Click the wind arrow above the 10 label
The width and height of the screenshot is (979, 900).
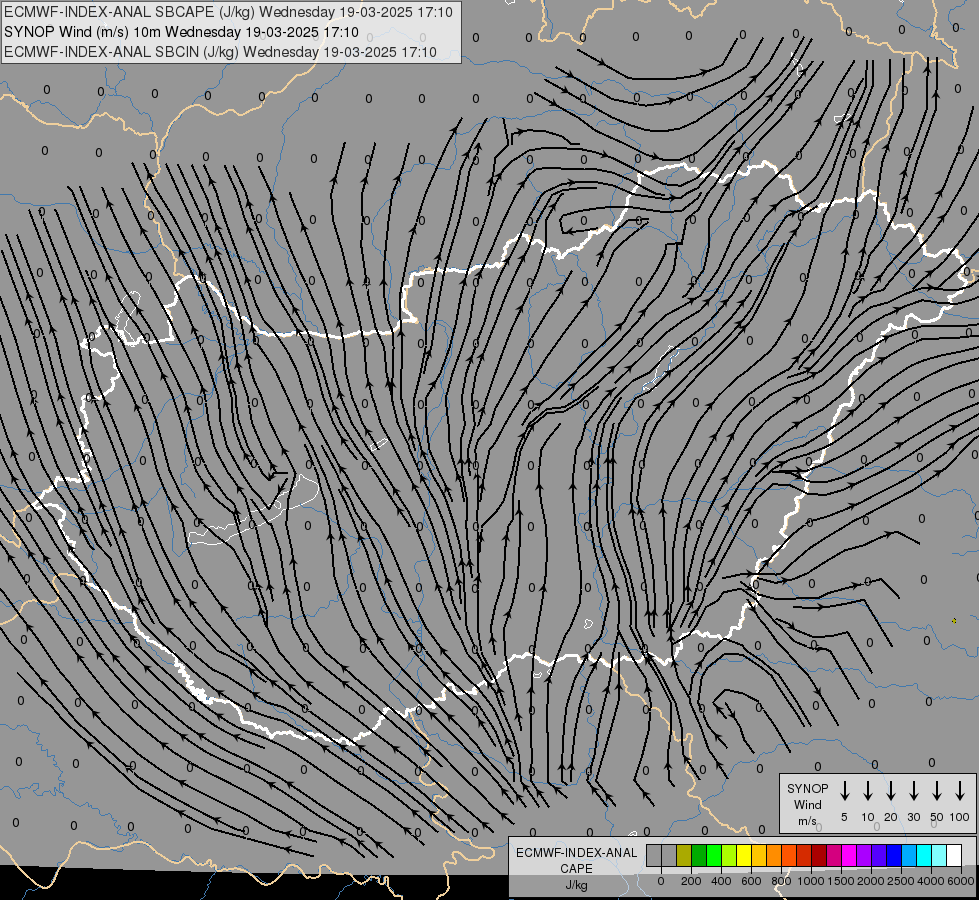(868, 791)
